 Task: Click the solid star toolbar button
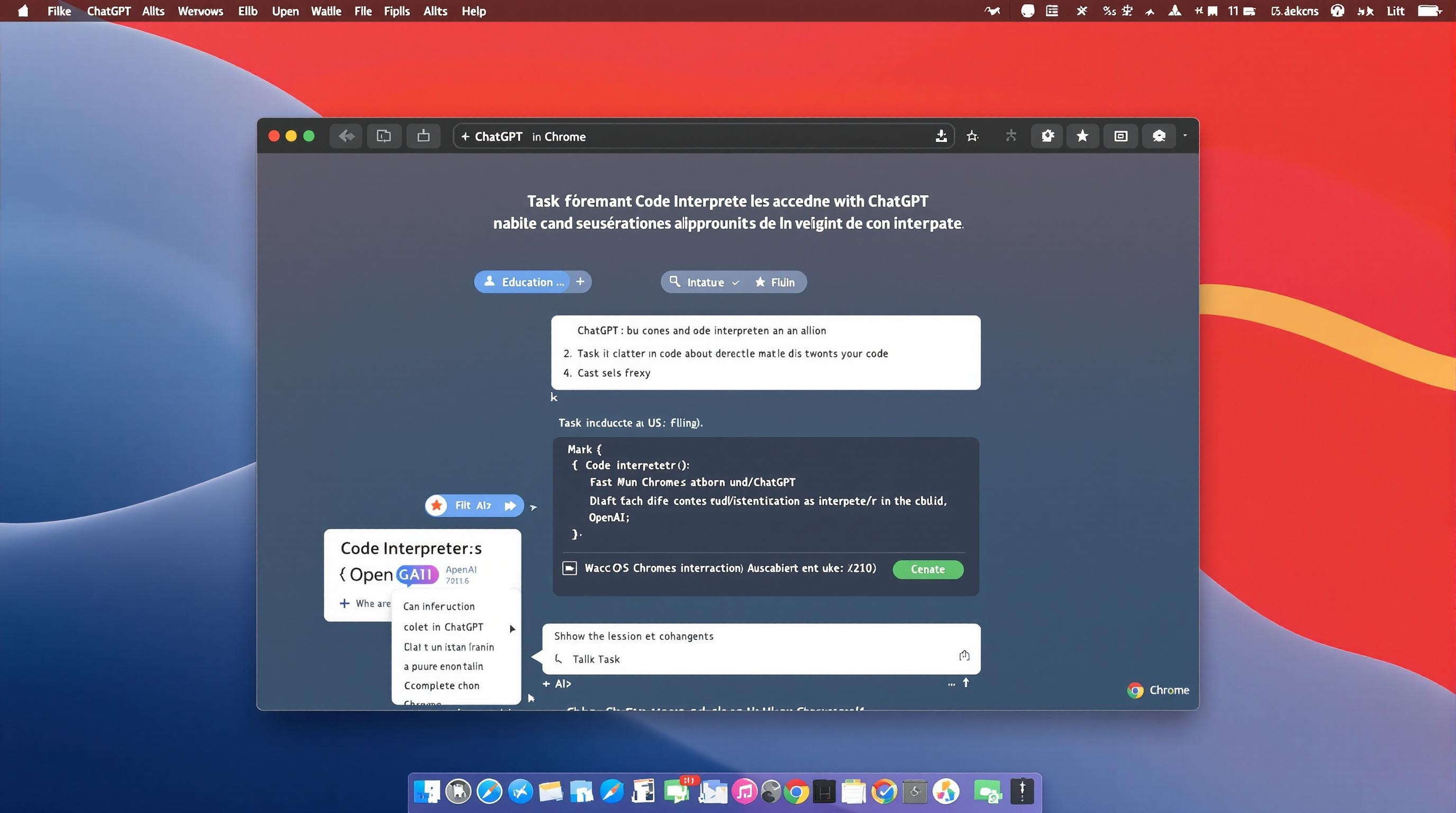pos(1082,135)
